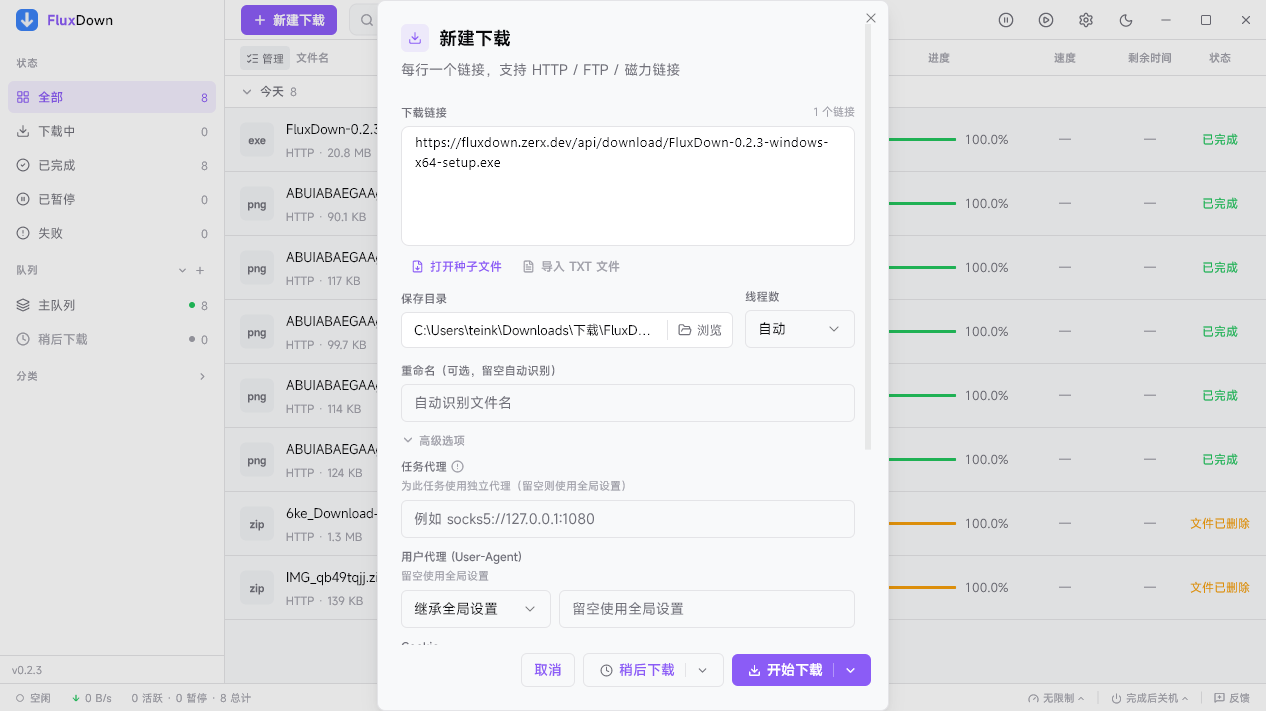Collapse 高级选项 advanced options
The height and width of the screenshot is (711, 1266).
433,440
